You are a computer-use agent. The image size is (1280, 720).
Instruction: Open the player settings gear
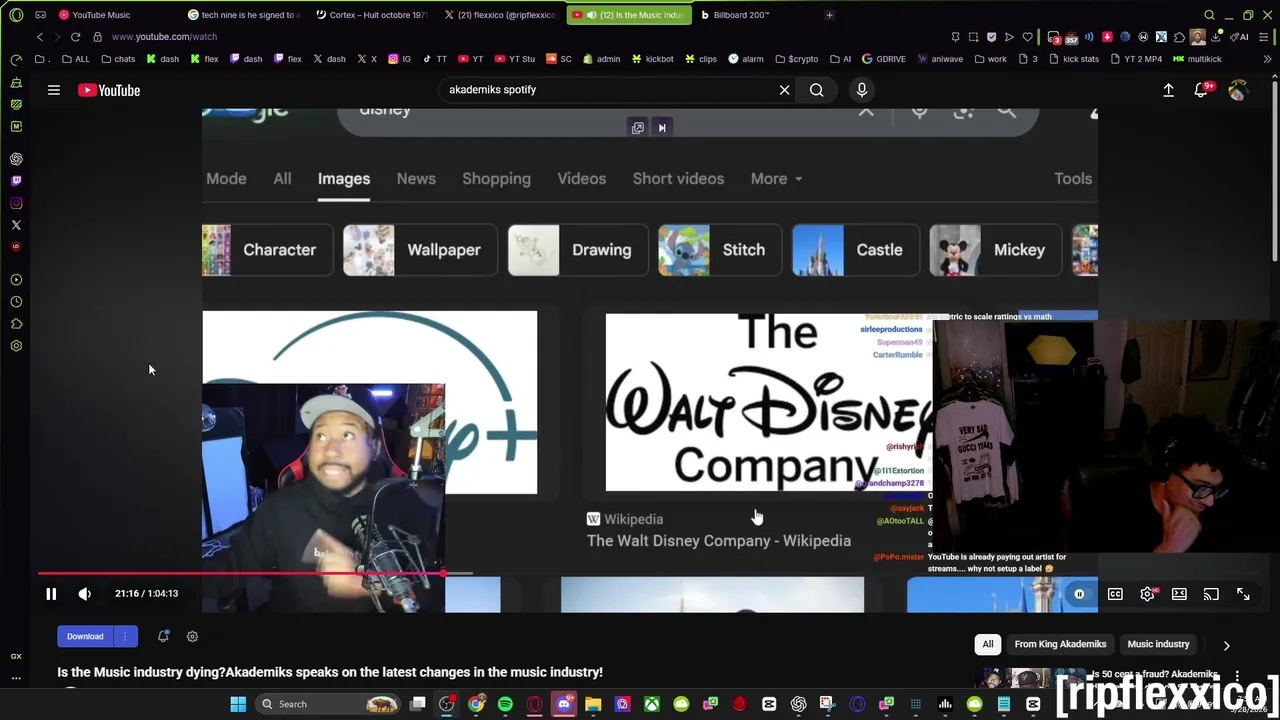tap(1147, 594)
